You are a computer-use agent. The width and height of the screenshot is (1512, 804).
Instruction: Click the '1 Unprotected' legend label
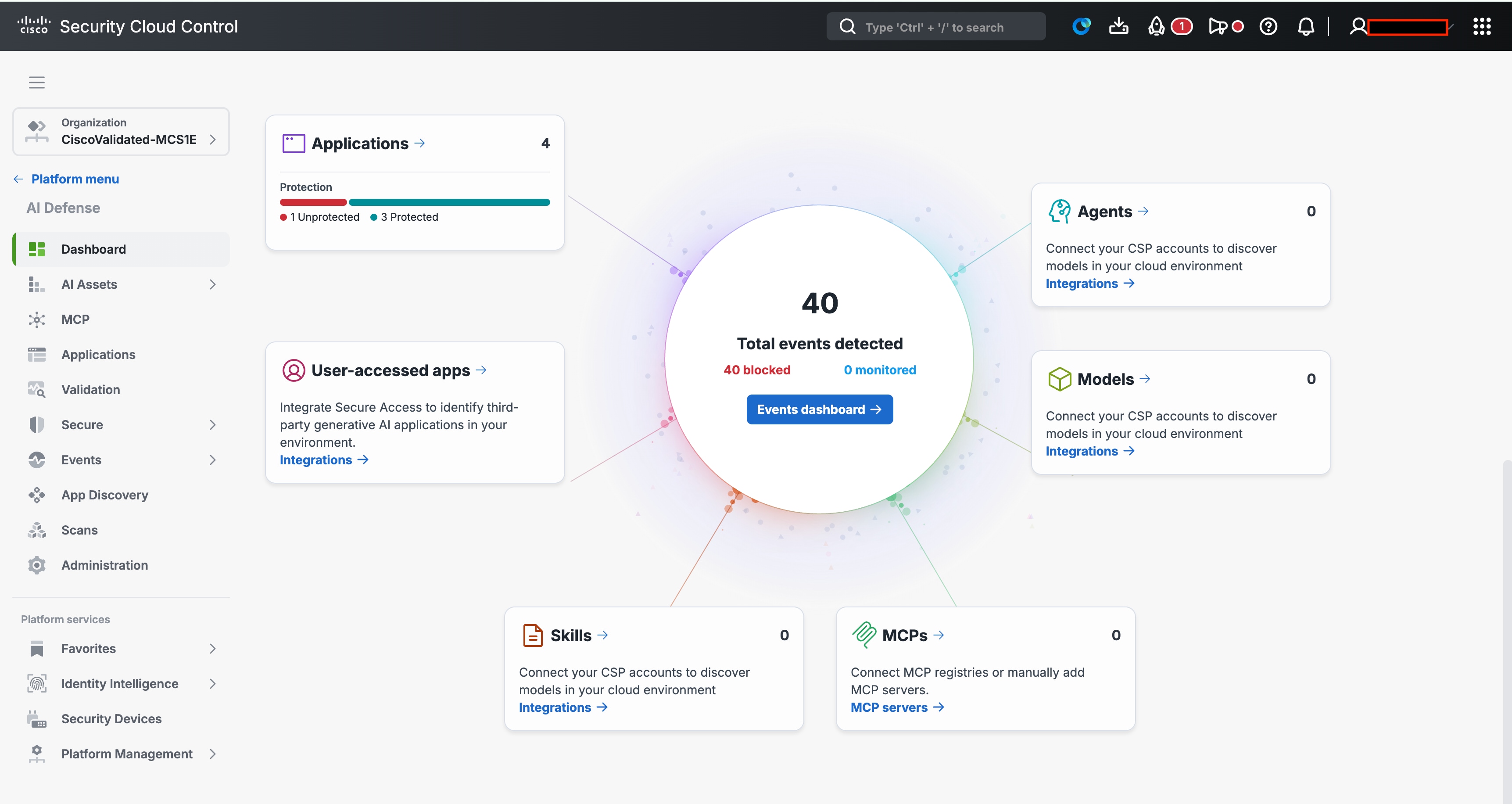(x=320, y=217)
